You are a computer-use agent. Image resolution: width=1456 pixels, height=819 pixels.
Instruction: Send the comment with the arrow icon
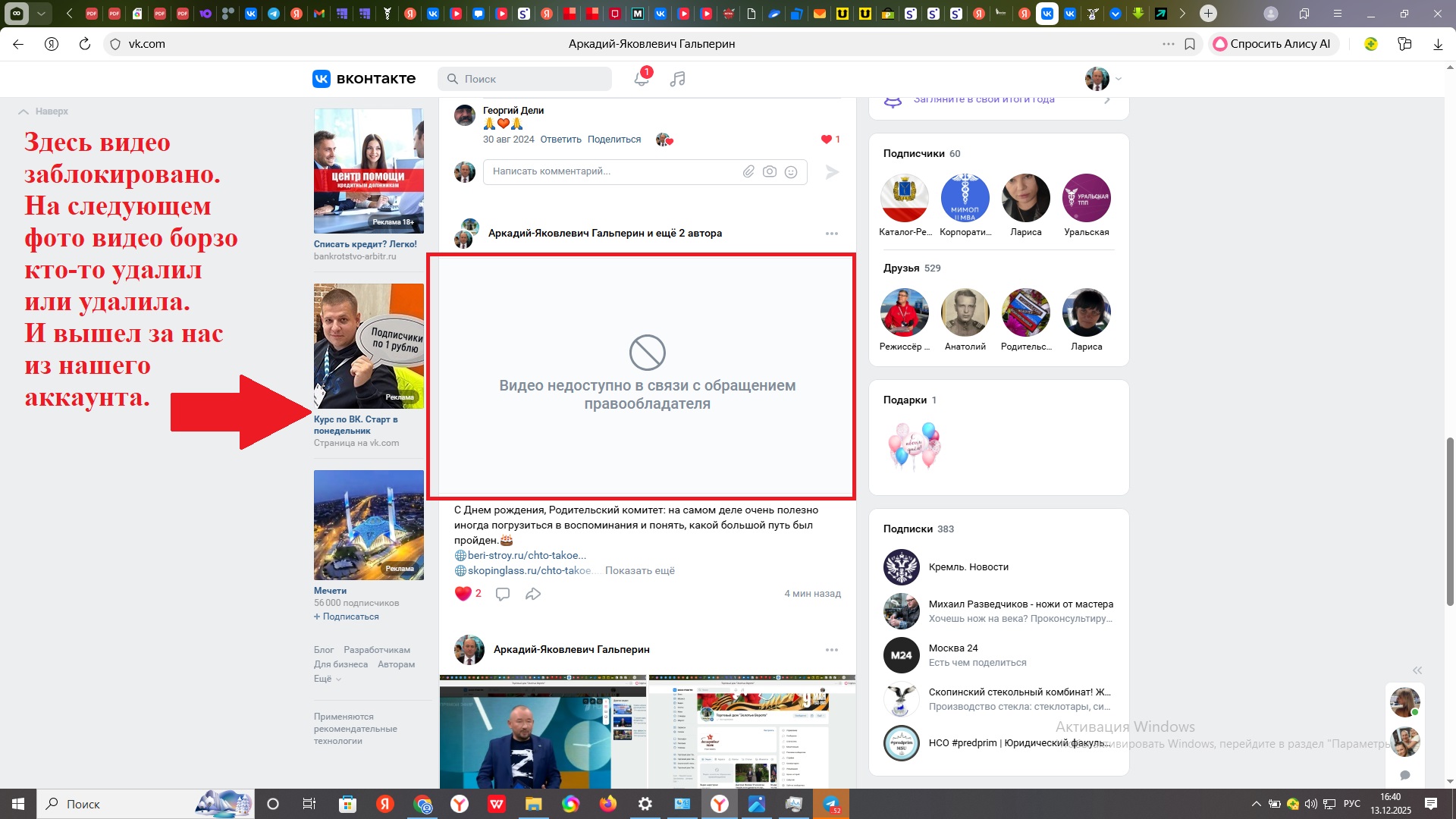[832, 172]
